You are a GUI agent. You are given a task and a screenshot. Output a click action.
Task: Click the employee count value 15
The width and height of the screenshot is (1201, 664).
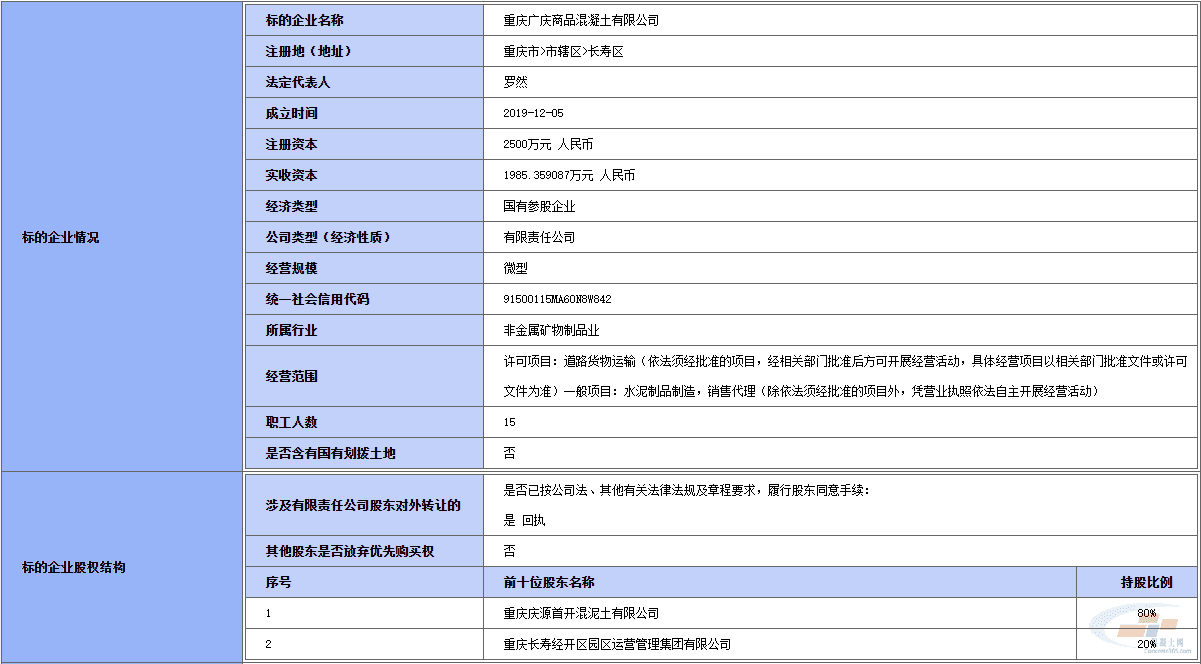click(510, 423)
